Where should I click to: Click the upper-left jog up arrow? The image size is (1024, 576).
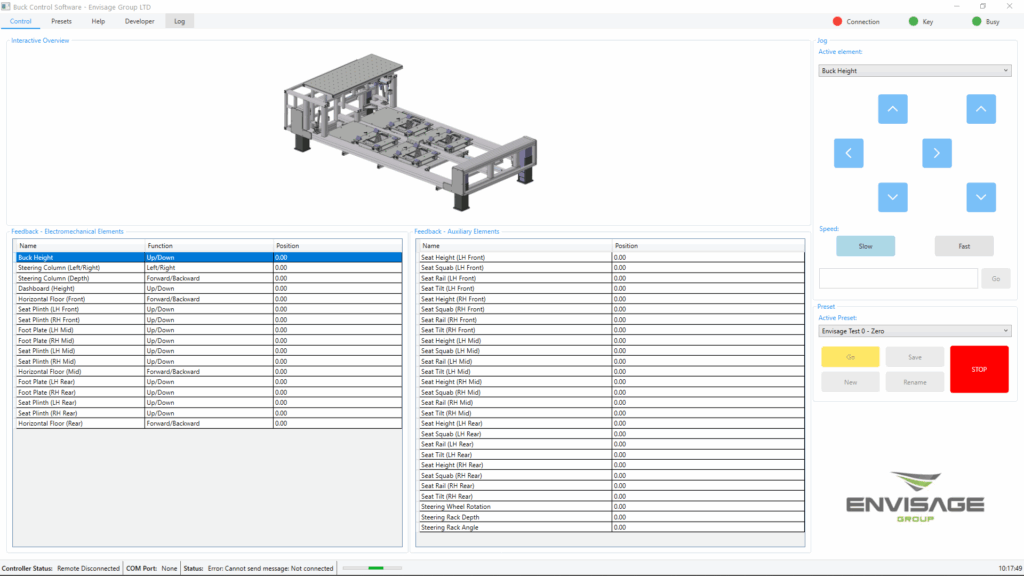[892, 109]
